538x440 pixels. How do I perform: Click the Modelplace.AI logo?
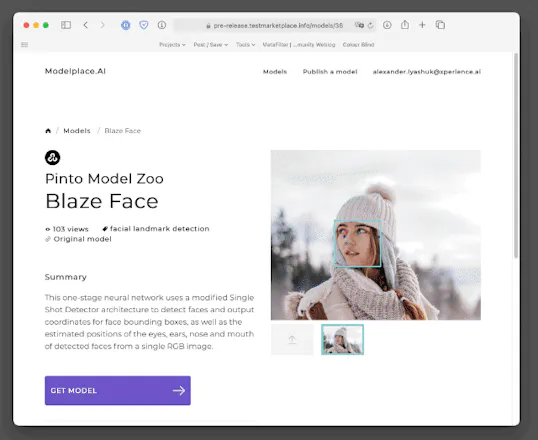75,71
